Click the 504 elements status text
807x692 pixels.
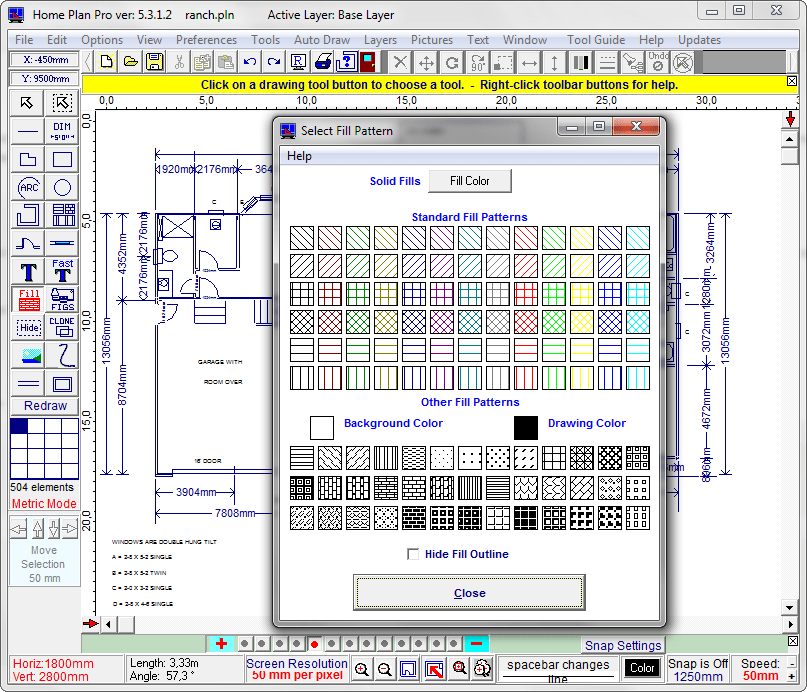tap(42, 487)
